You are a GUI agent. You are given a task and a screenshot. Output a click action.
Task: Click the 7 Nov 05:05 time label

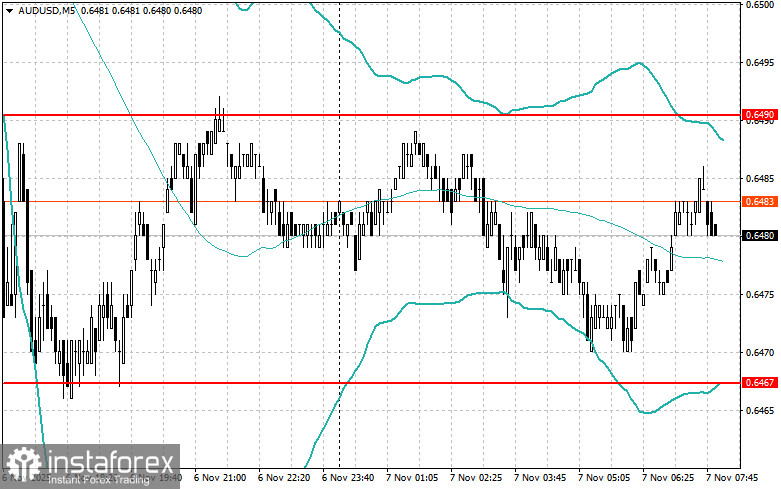[604, 478]
